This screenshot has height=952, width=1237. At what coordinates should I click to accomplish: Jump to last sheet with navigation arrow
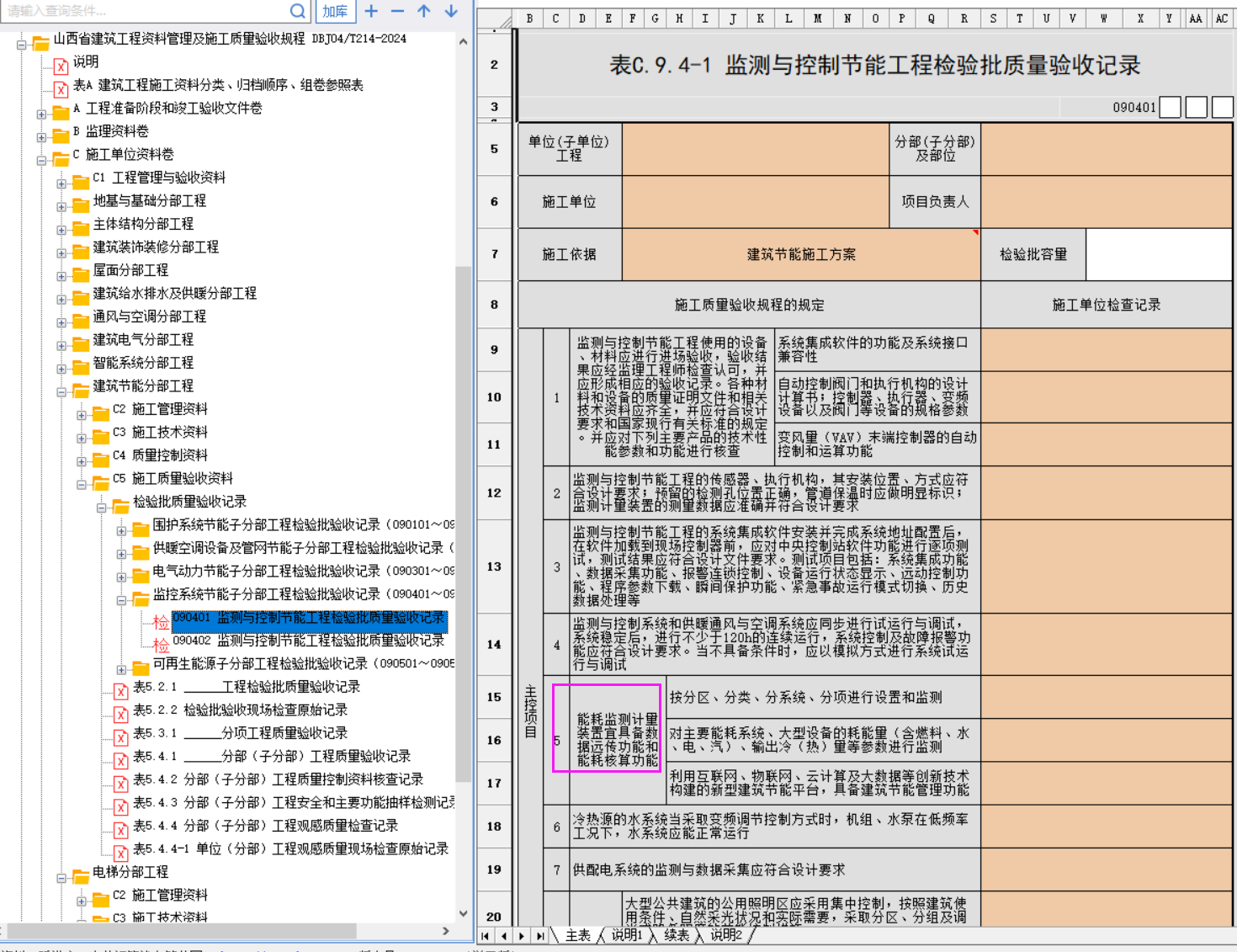pyautogui.click(x=539, y=935)
